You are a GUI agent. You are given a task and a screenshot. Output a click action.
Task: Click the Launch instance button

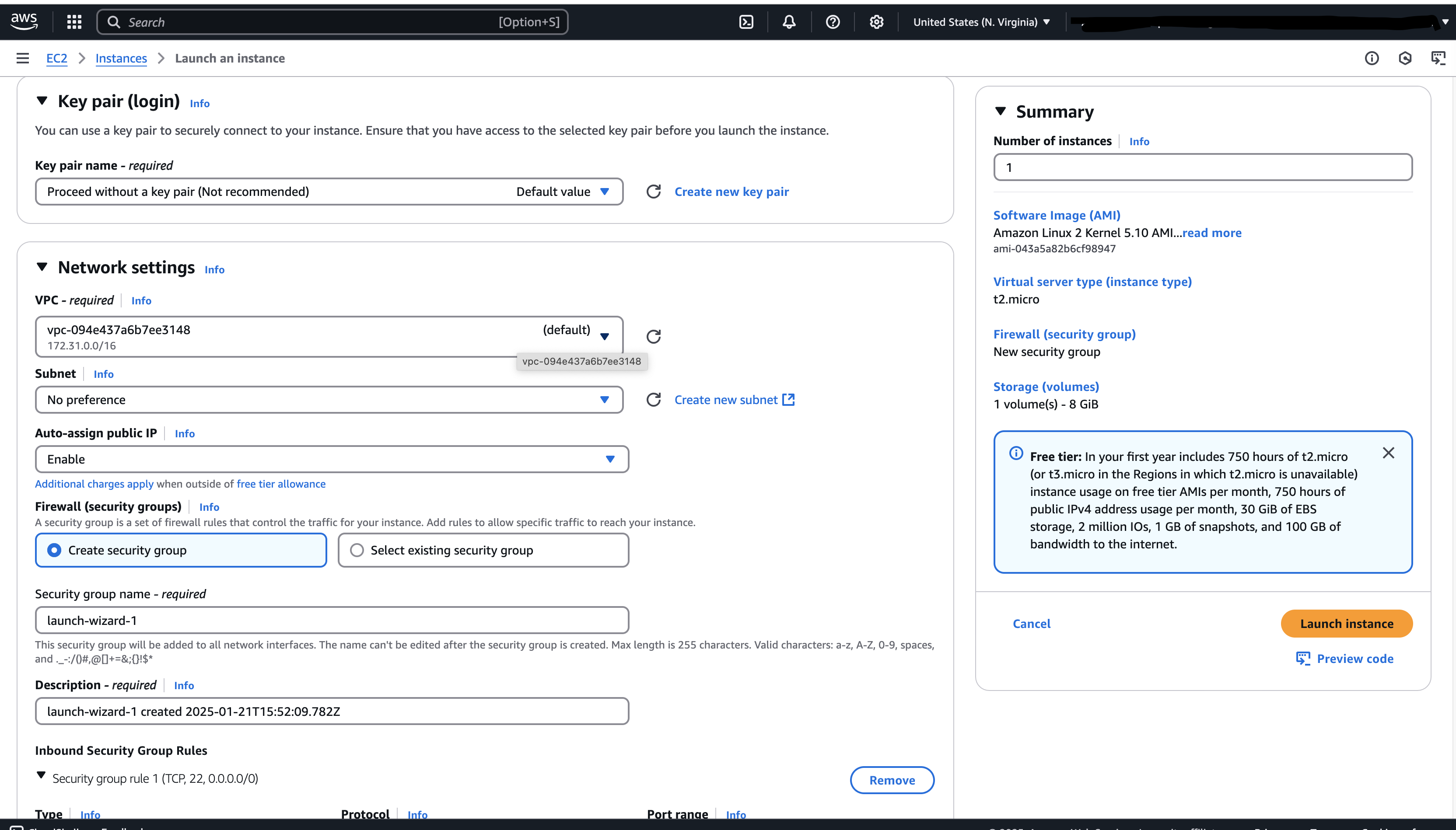tap(1347, 624)
